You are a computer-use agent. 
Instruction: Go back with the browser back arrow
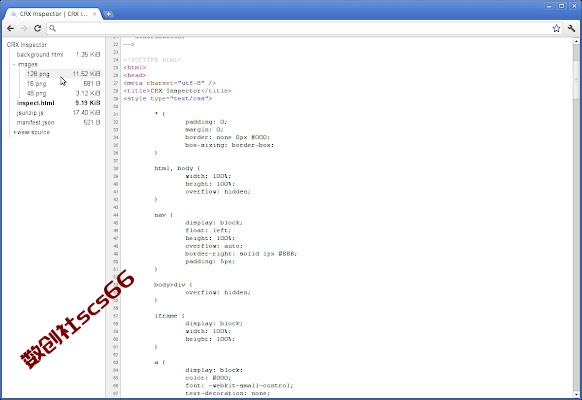click(x=10, y=28)
